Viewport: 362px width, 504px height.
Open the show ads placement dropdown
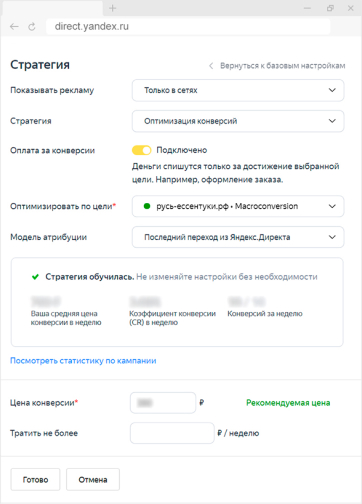[238, 90]
